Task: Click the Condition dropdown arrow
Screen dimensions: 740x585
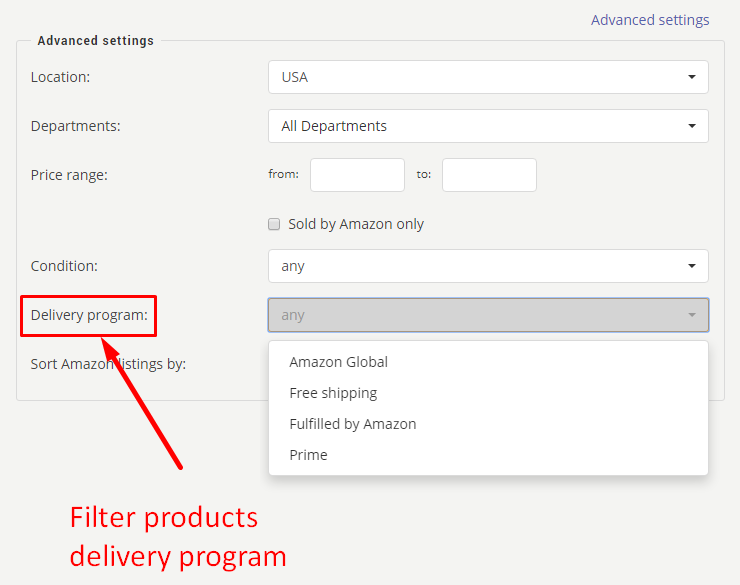Action: point(691,266)
